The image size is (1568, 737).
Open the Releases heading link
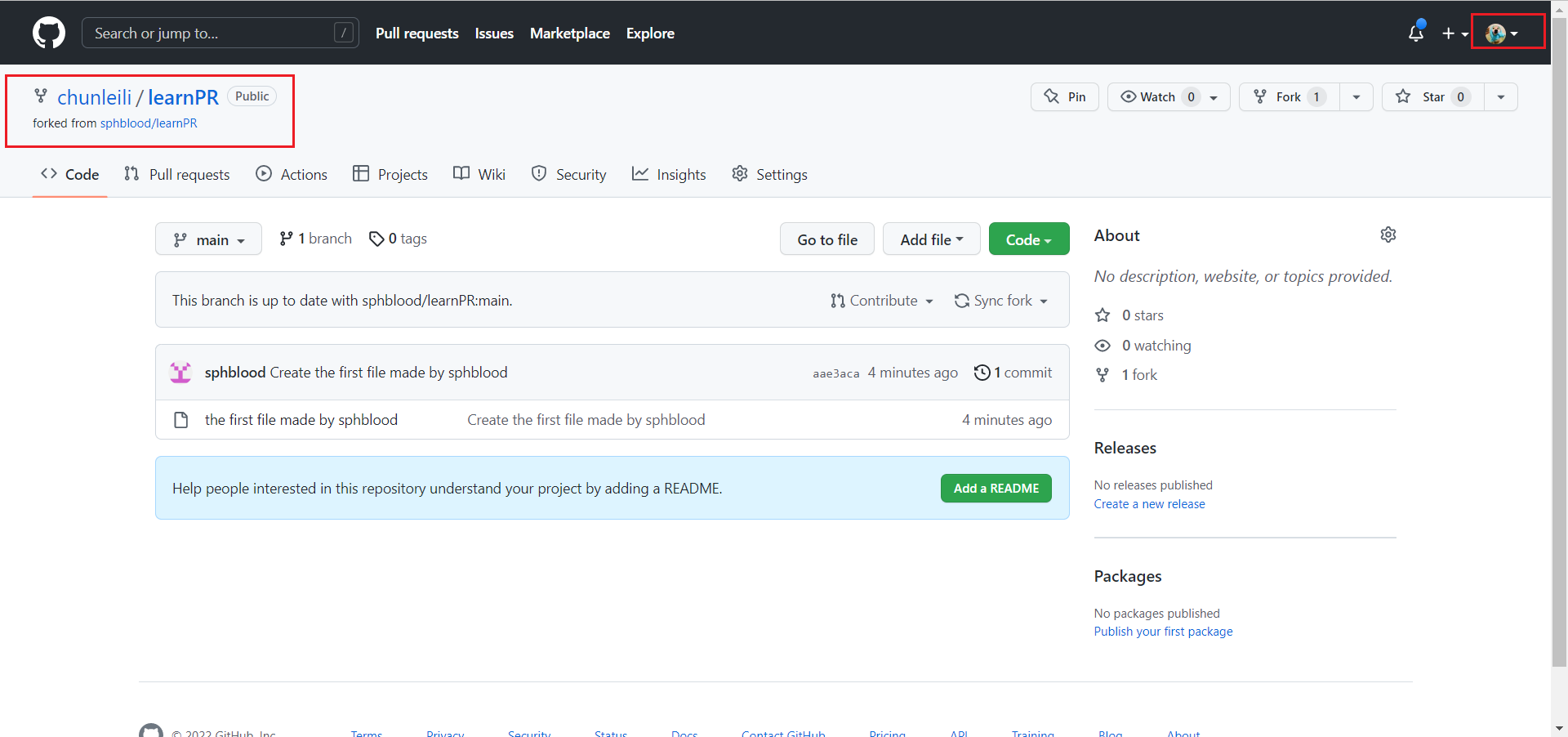pyautogui.click(x=1125, y=448)
